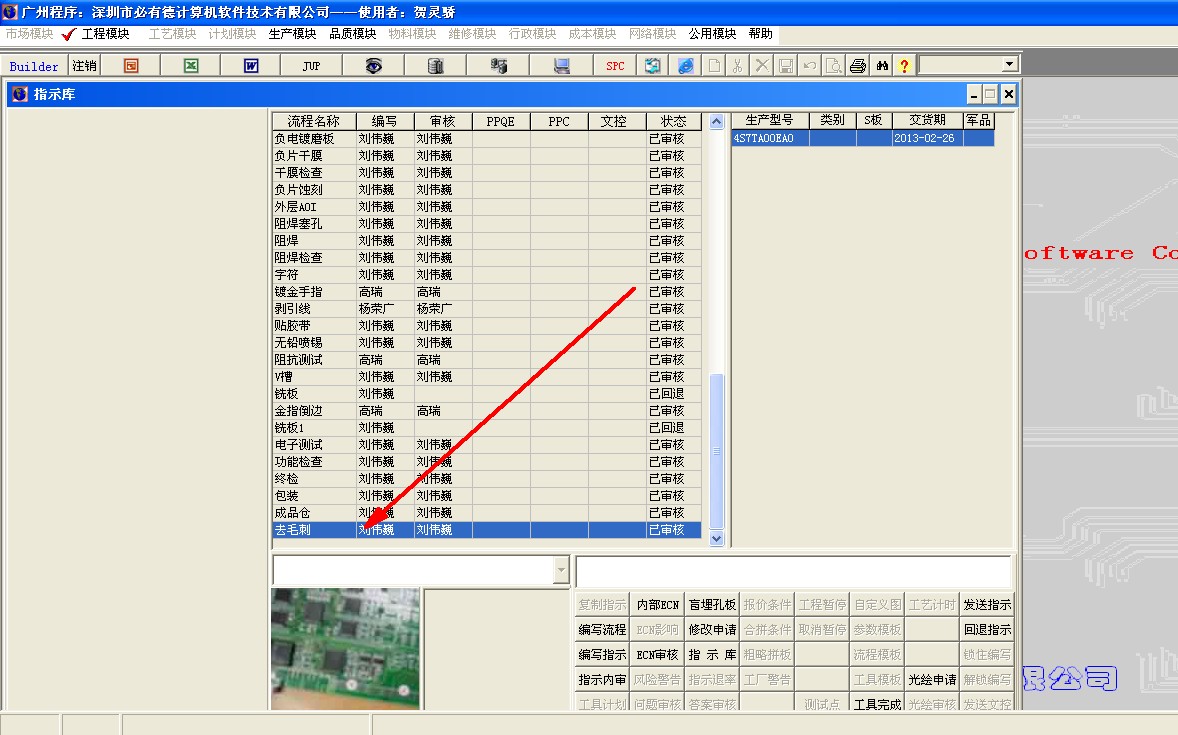Open the toolbar combo box dropdown
This screenshot has height=735, width=1178.
(1010, 65)
